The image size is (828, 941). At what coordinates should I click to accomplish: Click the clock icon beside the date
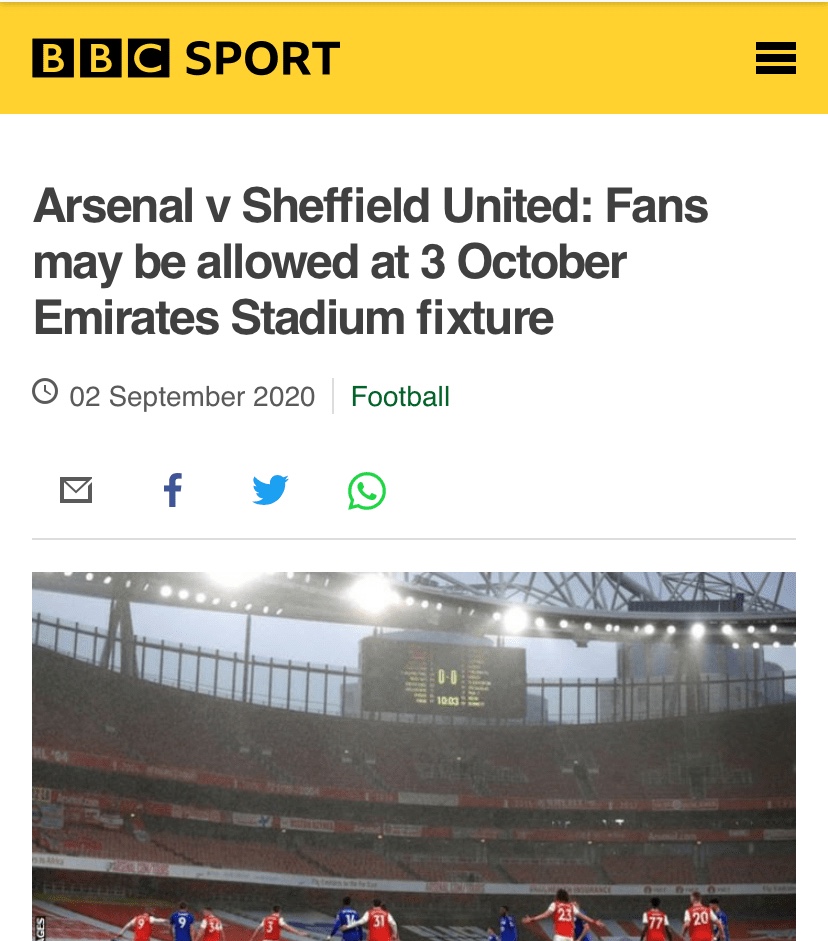tap(45, 391)
